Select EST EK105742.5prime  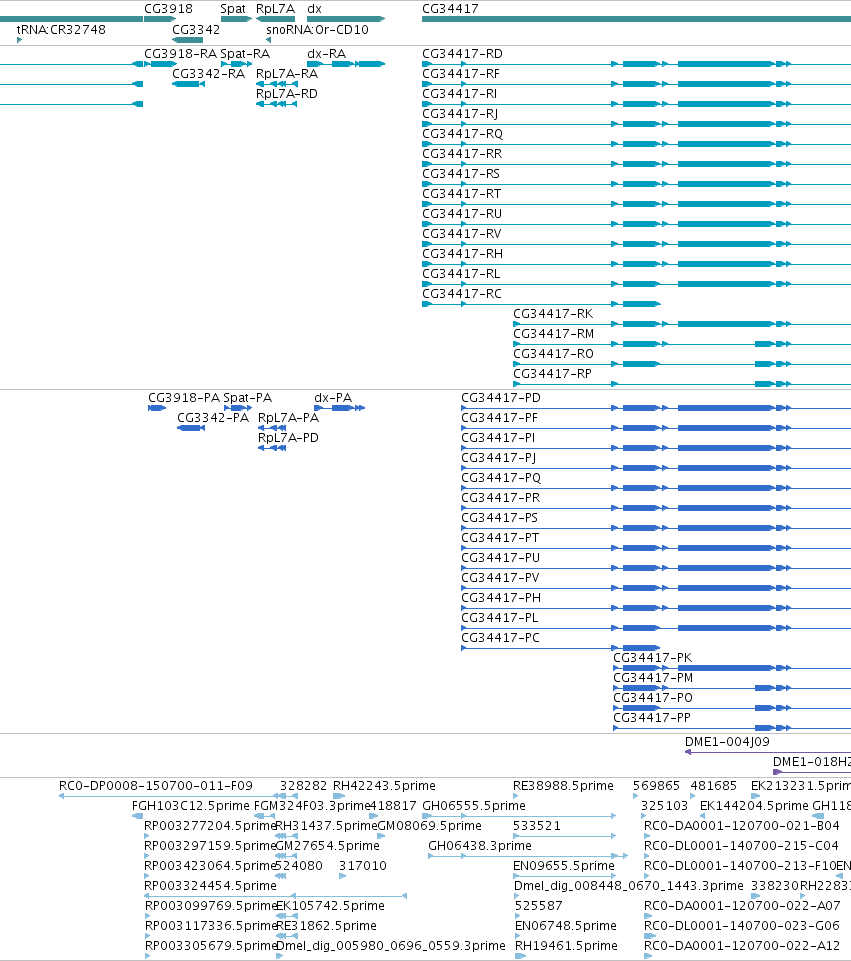(x=330, y=906)
